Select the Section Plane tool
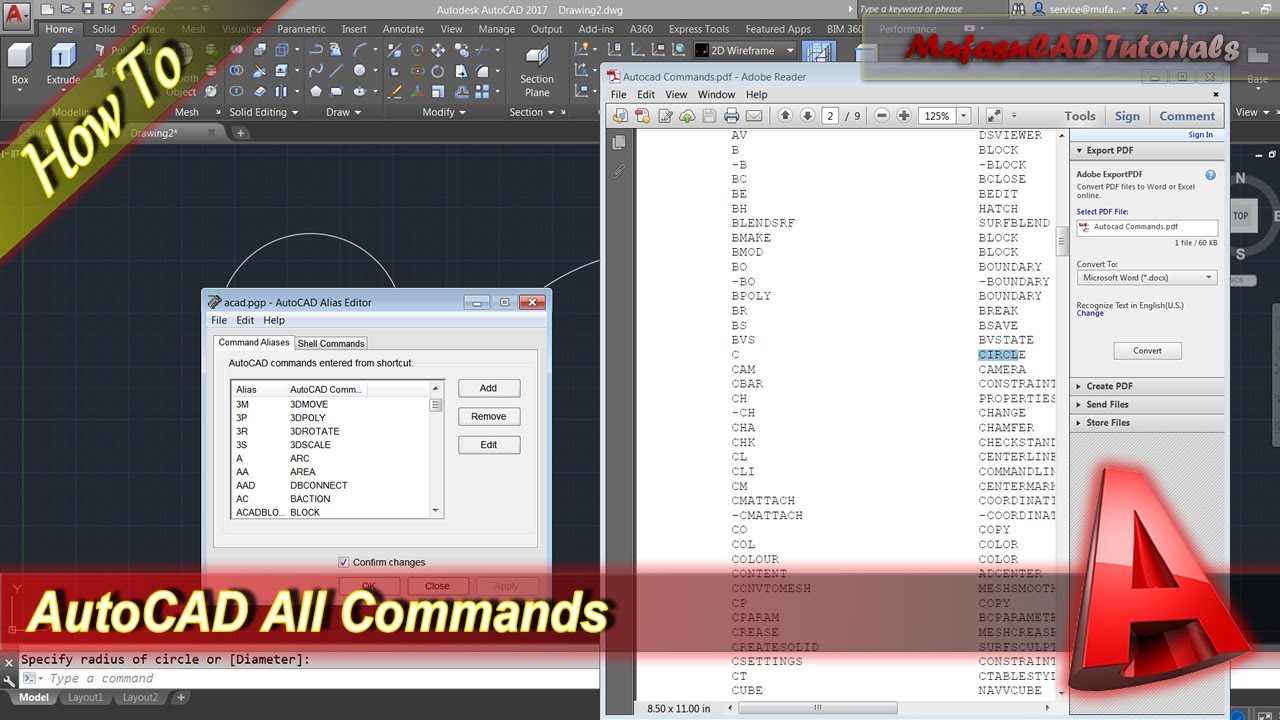Image resolution: width=1280 pixels, height=720 pixels. (x=537, y=70)
